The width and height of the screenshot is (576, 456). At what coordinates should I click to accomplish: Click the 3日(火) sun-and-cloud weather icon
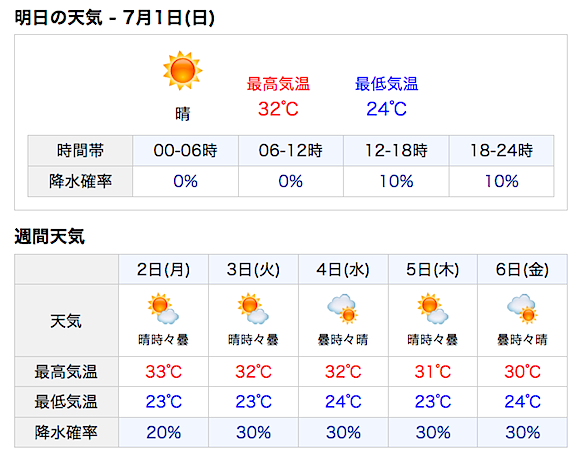tap(253, 309)
